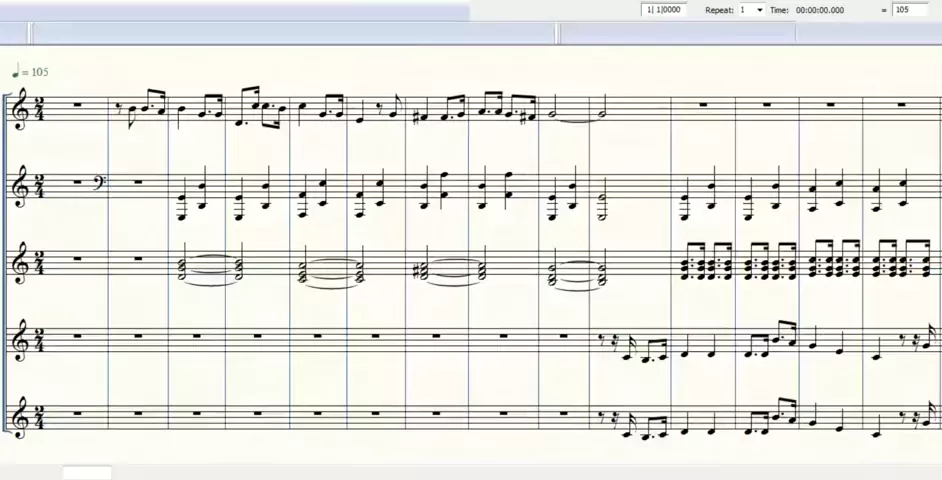
Task: Click the treble clef on the third staff
Action: (22, 266)
